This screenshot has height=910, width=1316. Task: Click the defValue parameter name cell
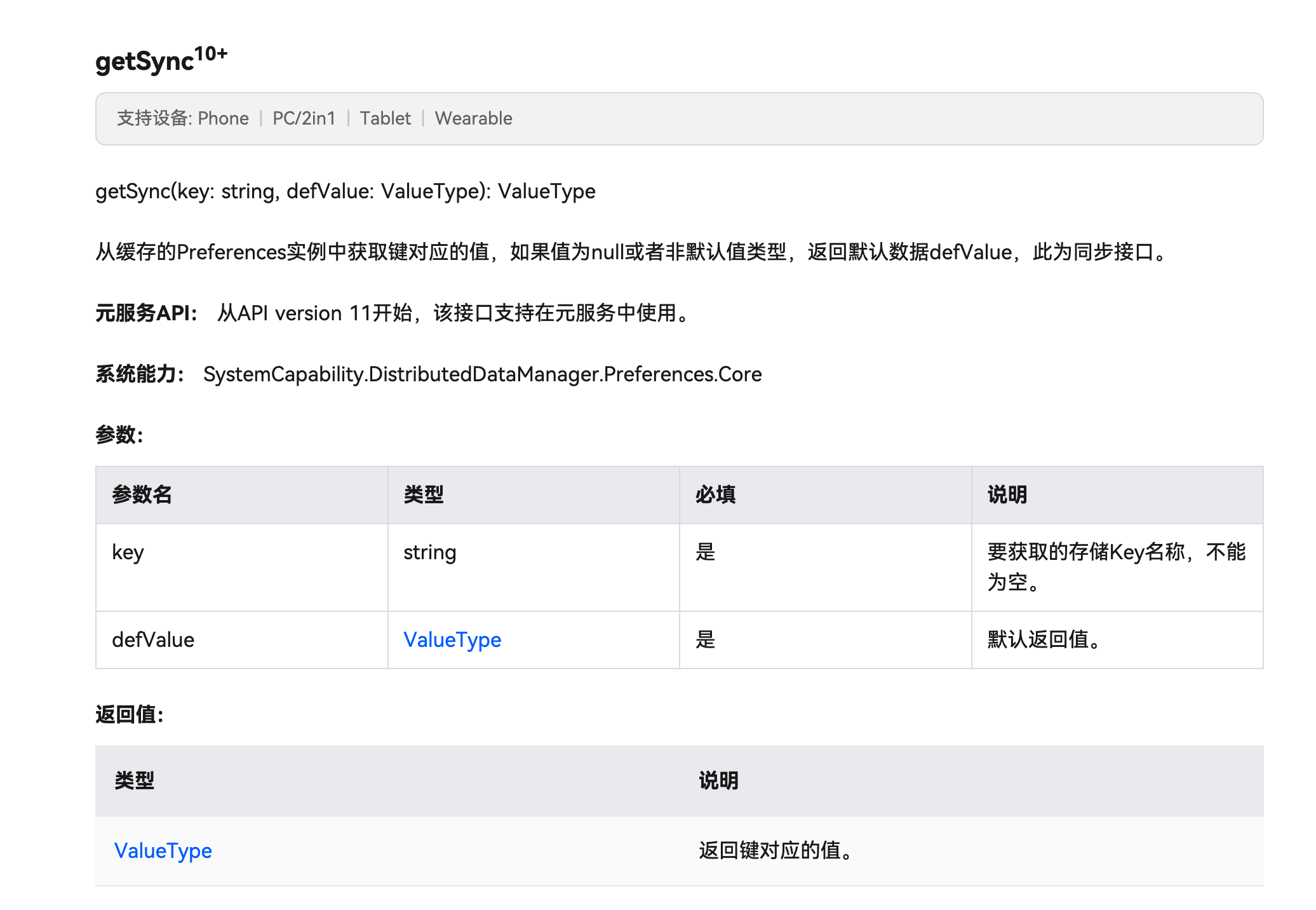pos(153,639)
